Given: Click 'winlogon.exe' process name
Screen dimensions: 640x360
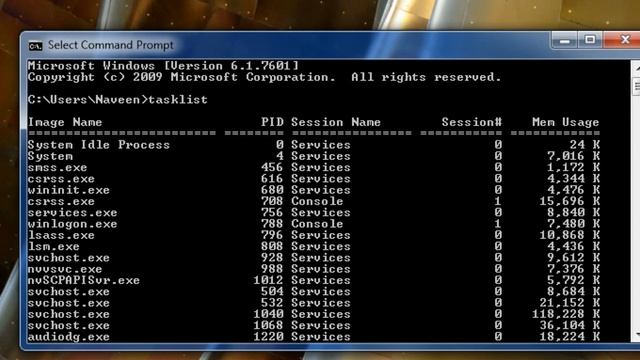Looking at the screenshot, I should pos(72,224).
